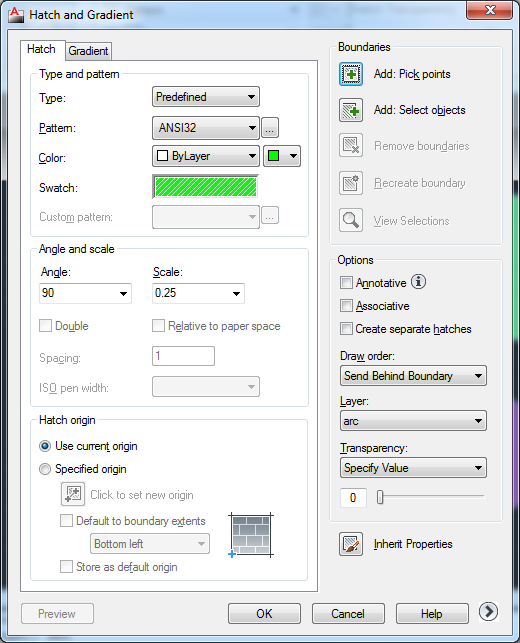Click the Recreate boundary icon
This screenshot has width=520, height=643.
(x=351, y=183)
